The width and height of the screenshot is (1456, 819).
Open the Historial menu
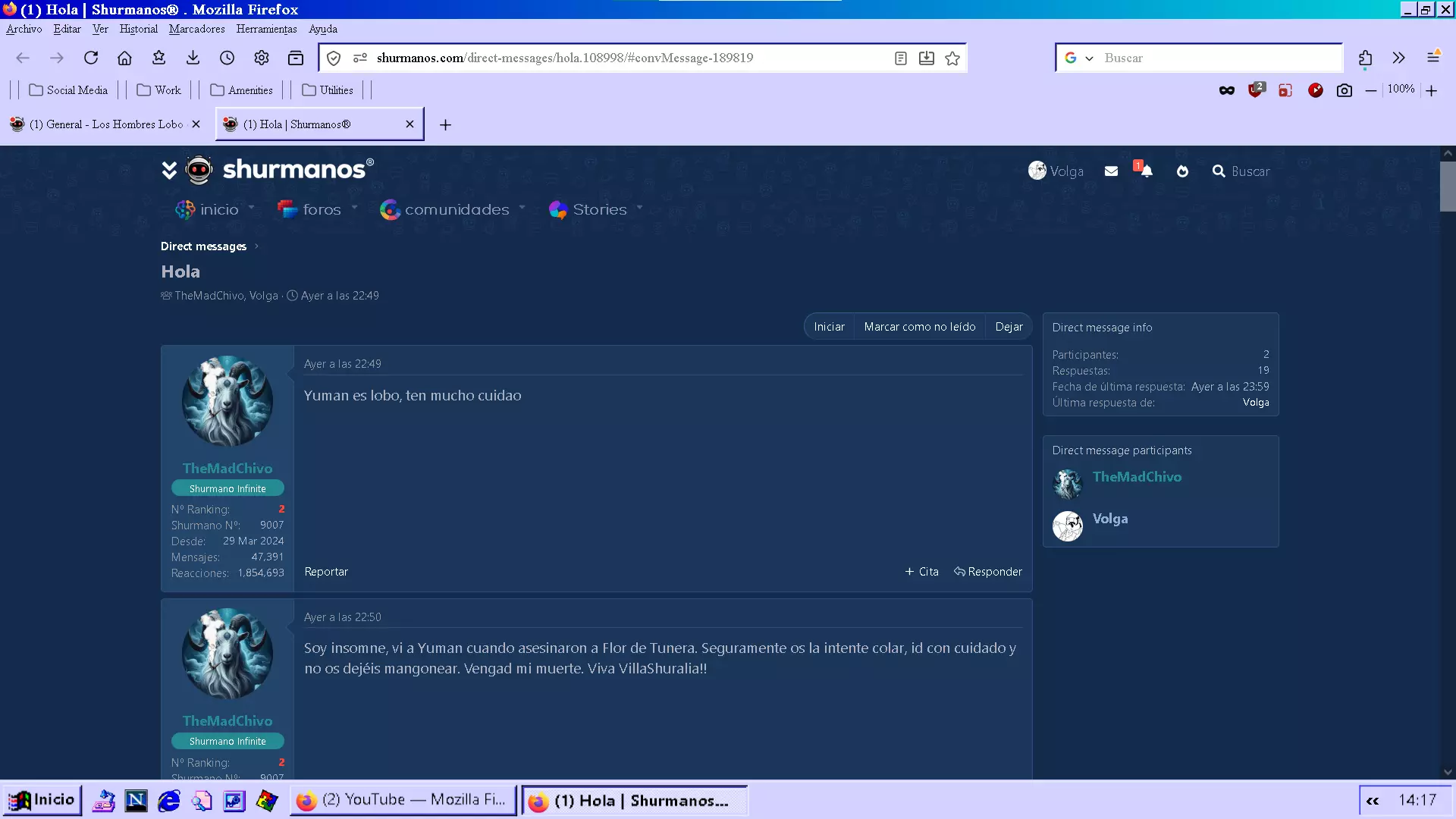pos(139,29)
